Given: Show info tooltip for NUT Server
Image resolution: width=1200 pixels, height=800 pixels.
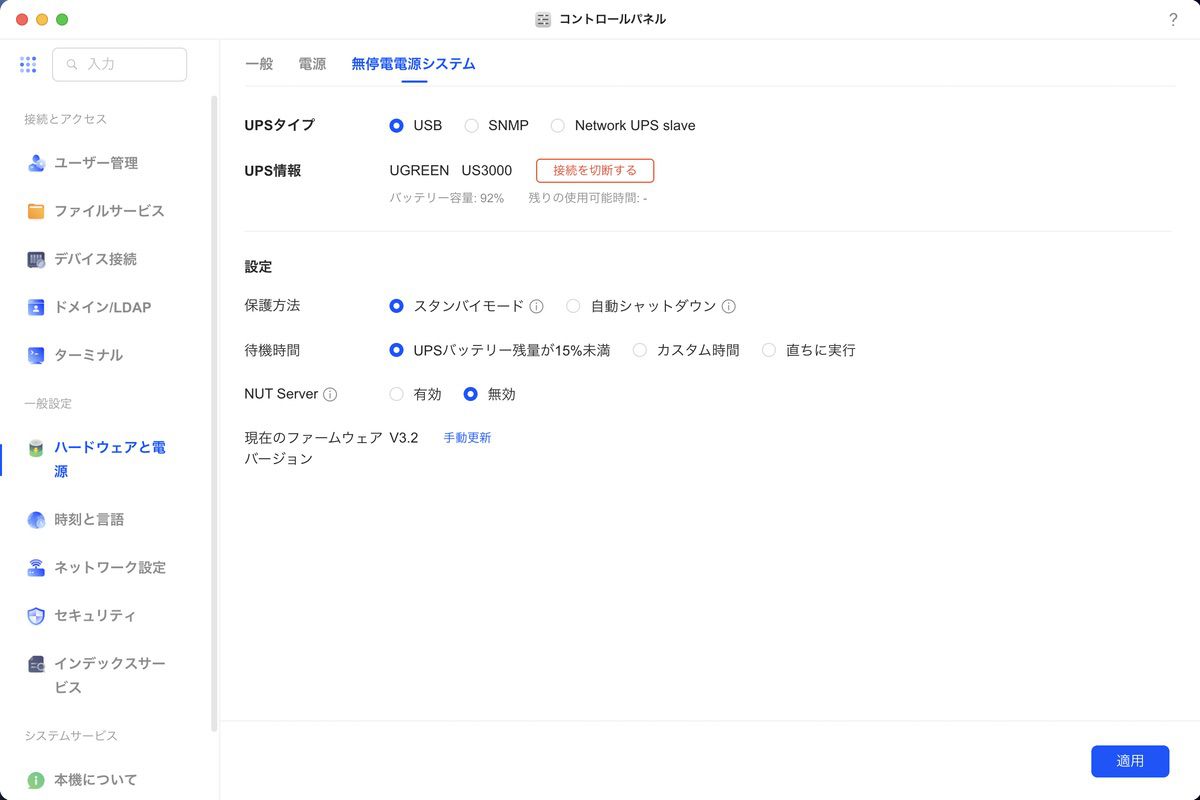Looking at the screenshot, I should (330, 395).
